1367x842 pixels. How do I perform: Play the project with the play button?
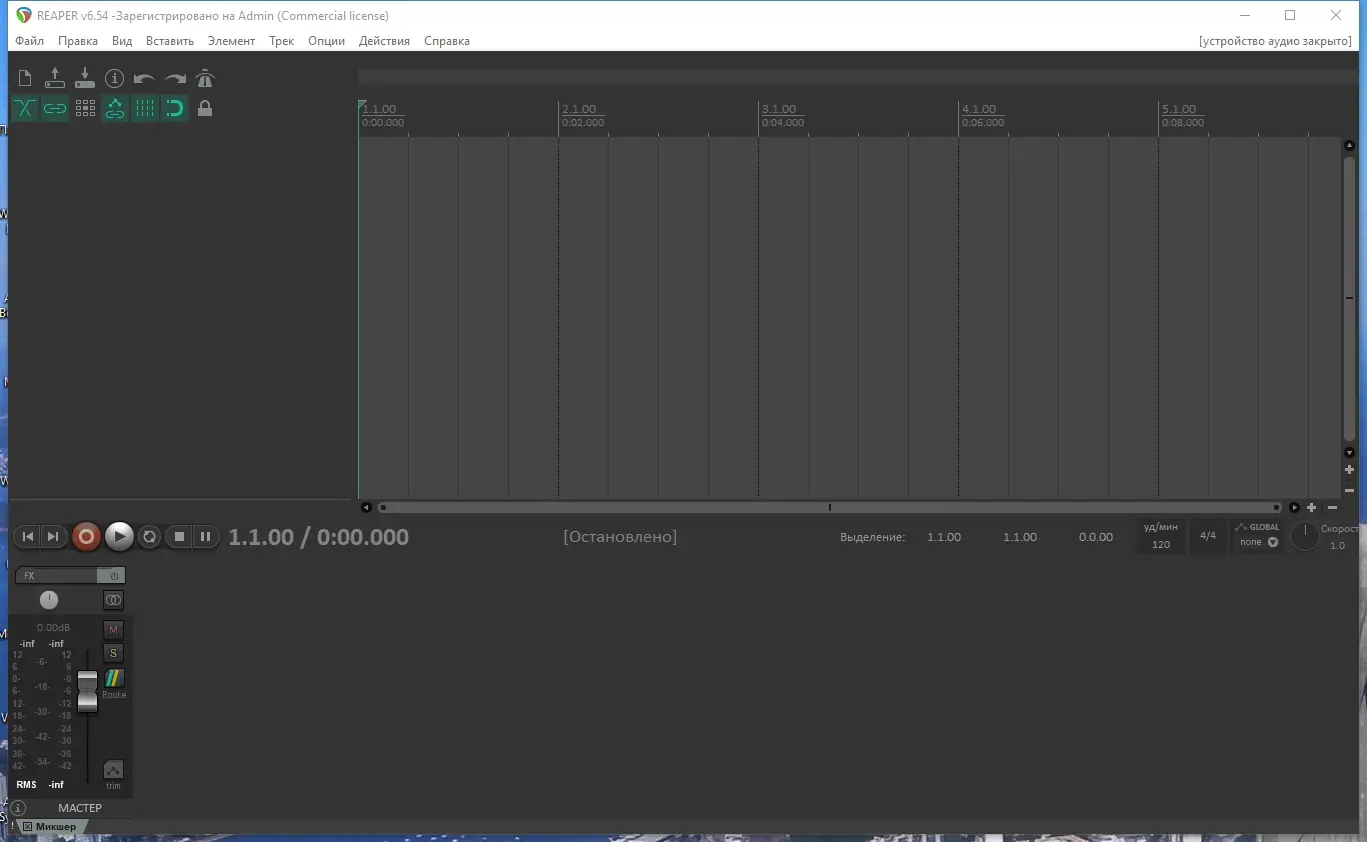point(119,537)
